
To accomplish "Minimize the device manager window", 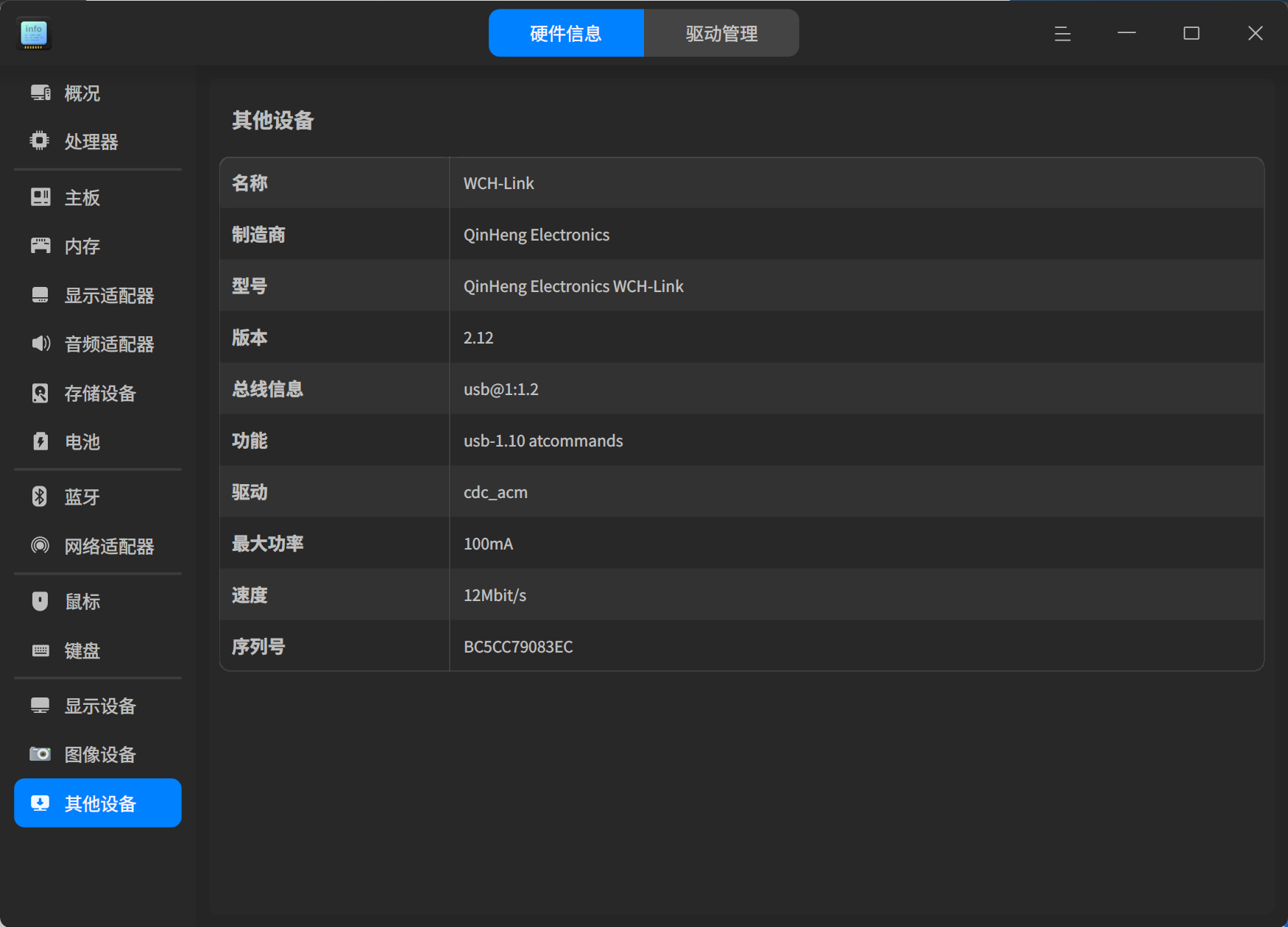I will pos(1127,33).
